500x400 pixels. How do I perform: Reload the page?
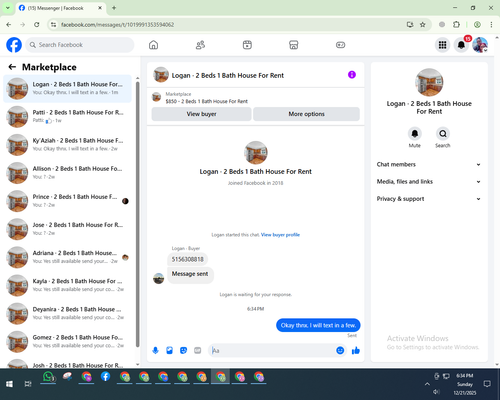pyautogui.click(x=37, y=24)
